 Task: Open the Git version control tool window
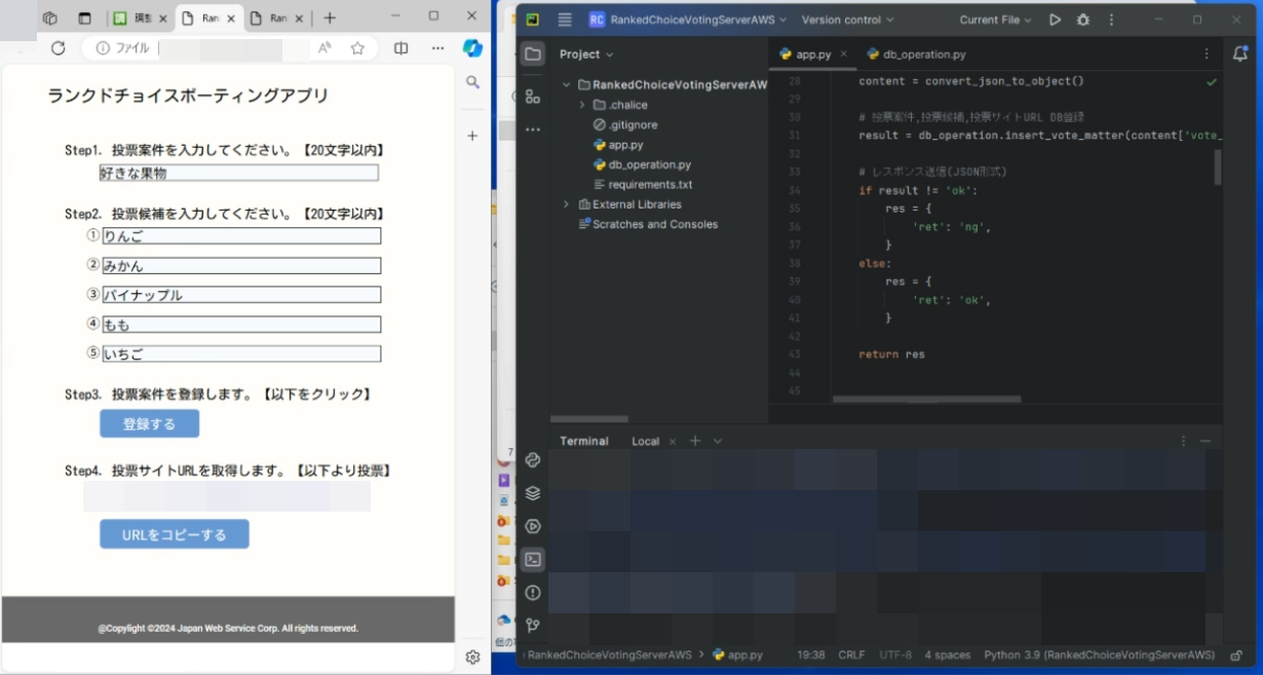click(x=533, y=625)
